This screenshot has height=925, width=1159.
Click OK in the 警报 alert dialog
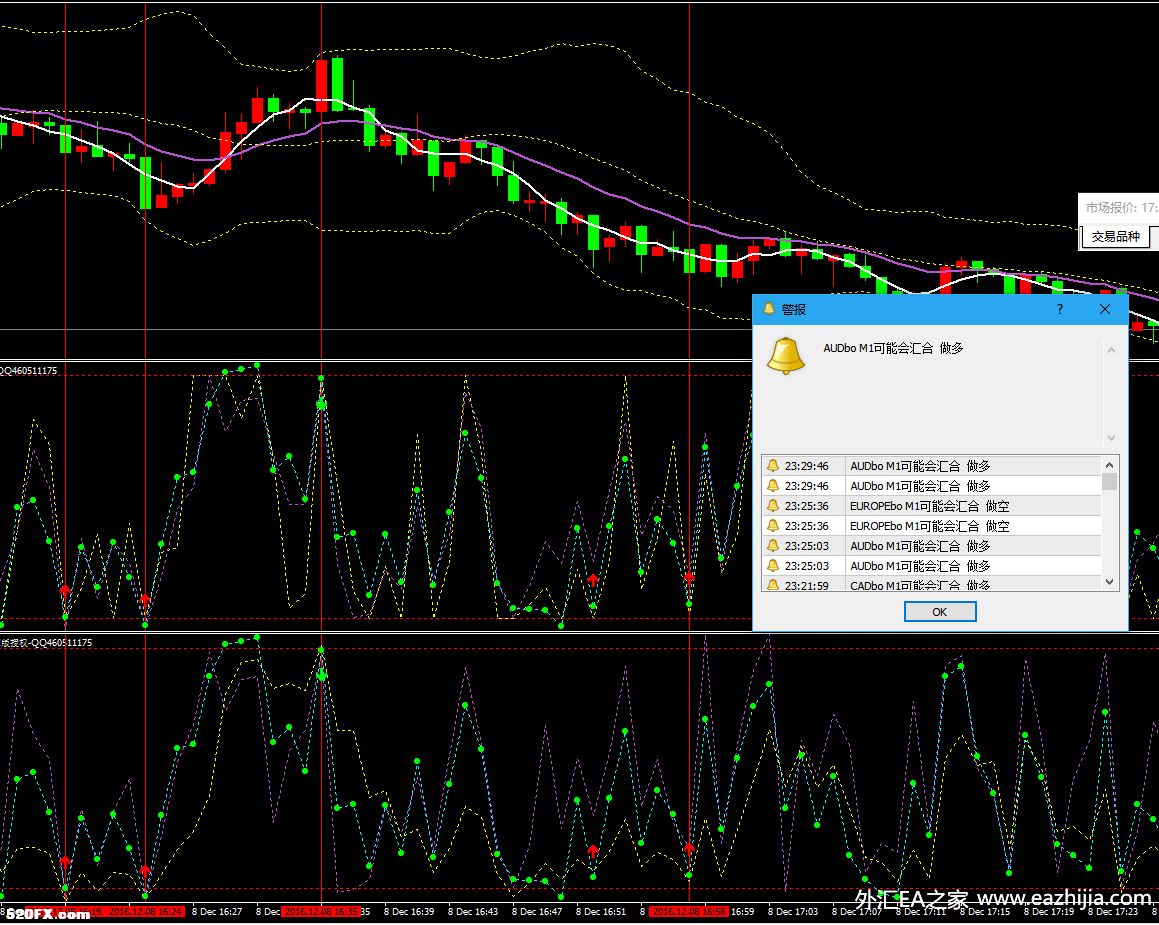coord(939,611)
